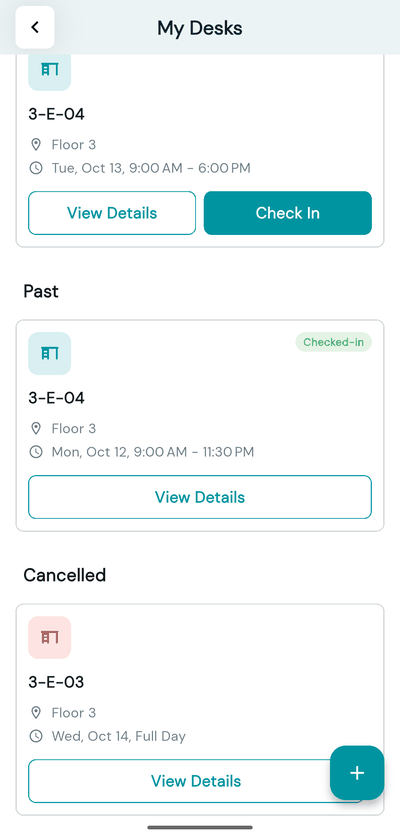
Task: Tap the back arrow in the header
Action: click(35, 27)
